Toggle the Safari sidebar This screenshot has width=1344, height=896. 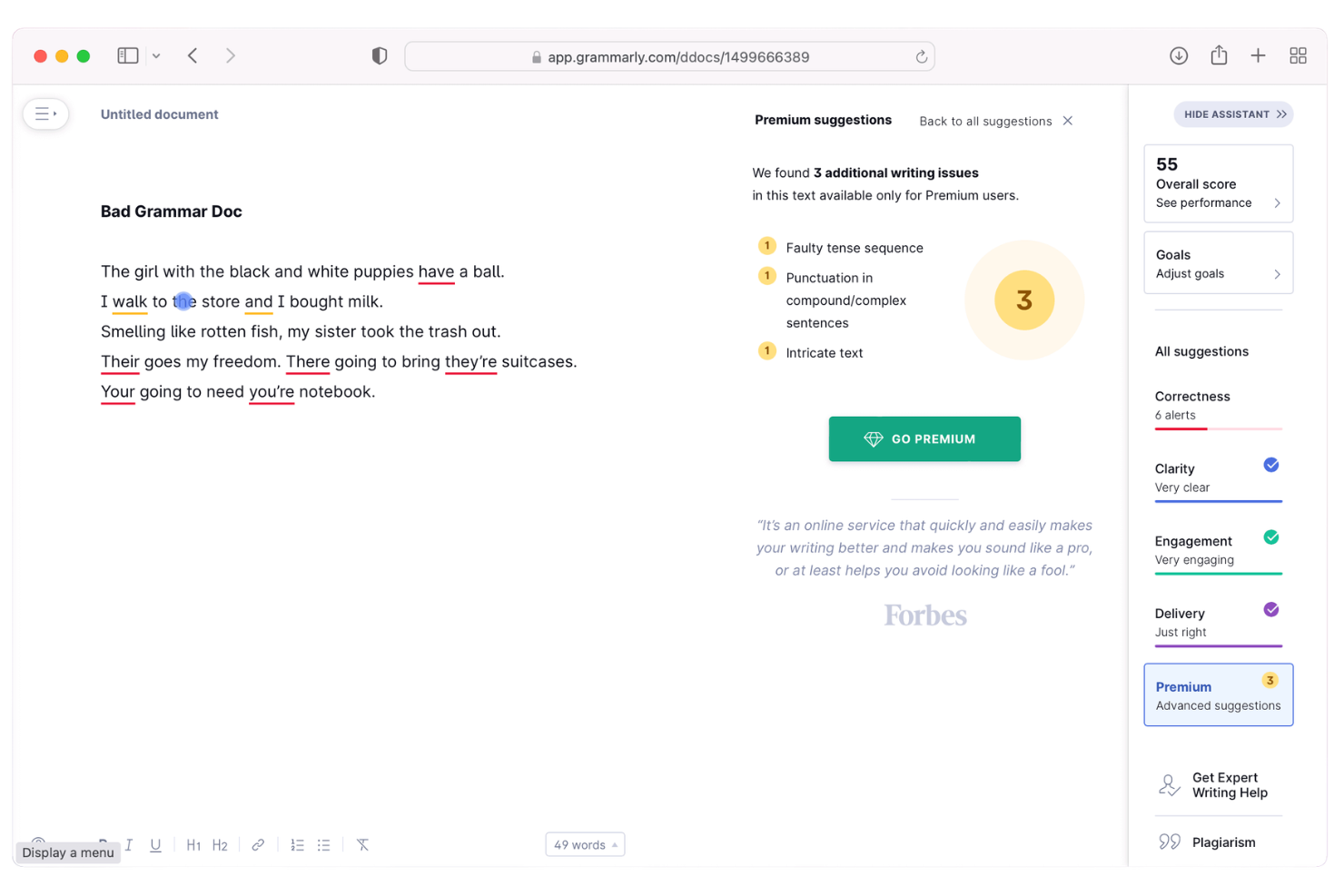pyautogui.click(x=128, y=55)
